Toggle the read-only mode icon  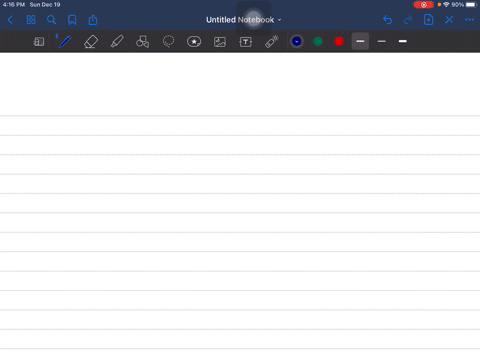pos(39,42)
